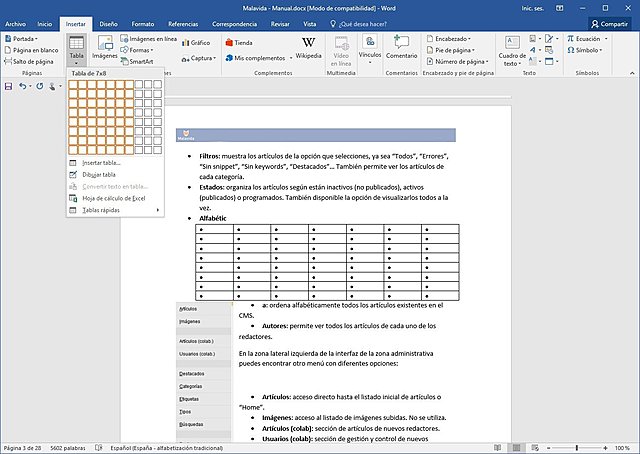Click the zoom in plus button
640x454 pixels.
605,448
